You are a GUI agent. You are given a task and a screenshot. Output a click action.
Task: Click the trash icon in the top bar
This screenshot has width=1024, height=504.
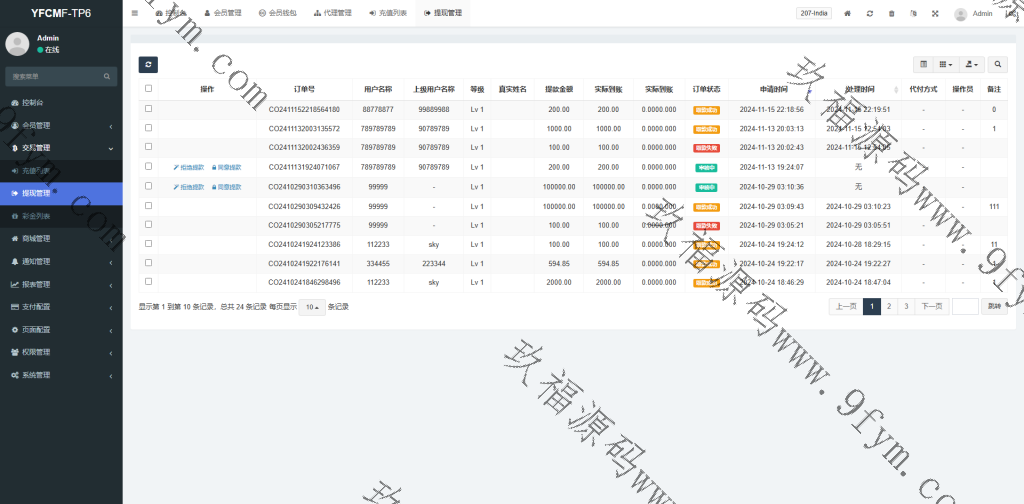892,13
